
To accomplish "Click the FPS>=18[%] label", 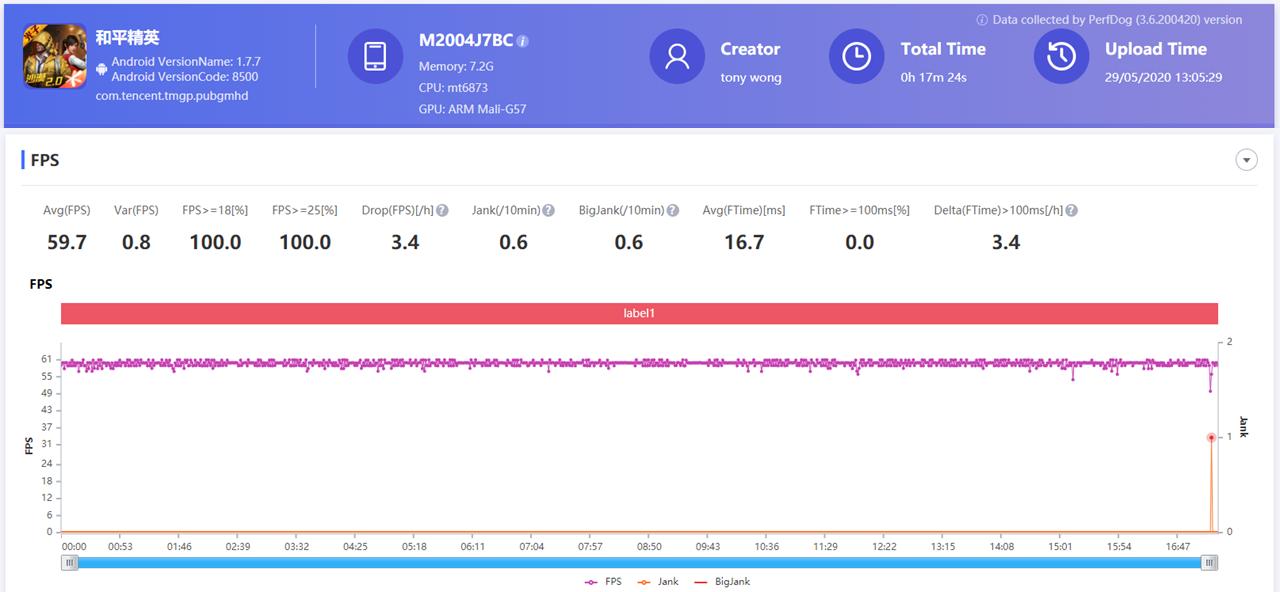I will coord(215,211).
